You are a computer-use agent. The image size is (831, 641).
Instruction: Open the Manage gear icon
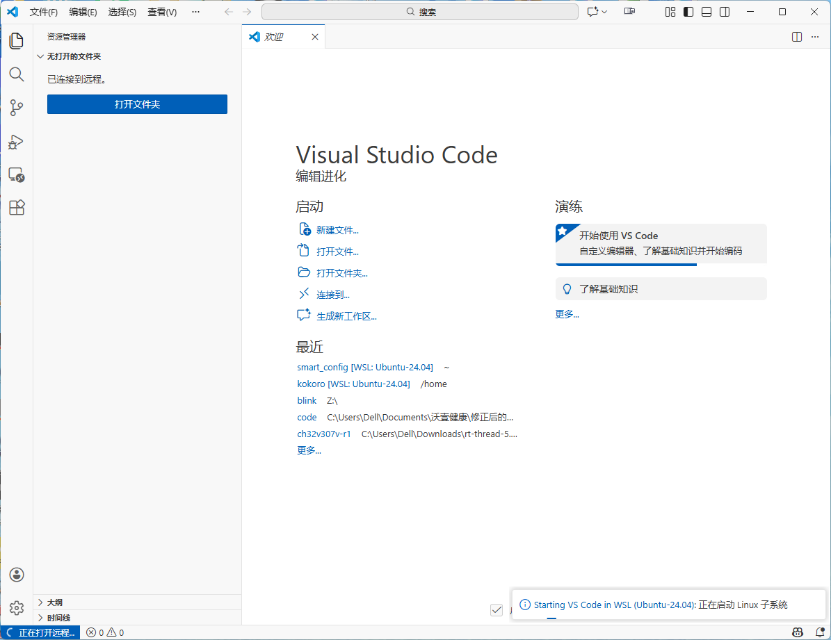point(16,607)
